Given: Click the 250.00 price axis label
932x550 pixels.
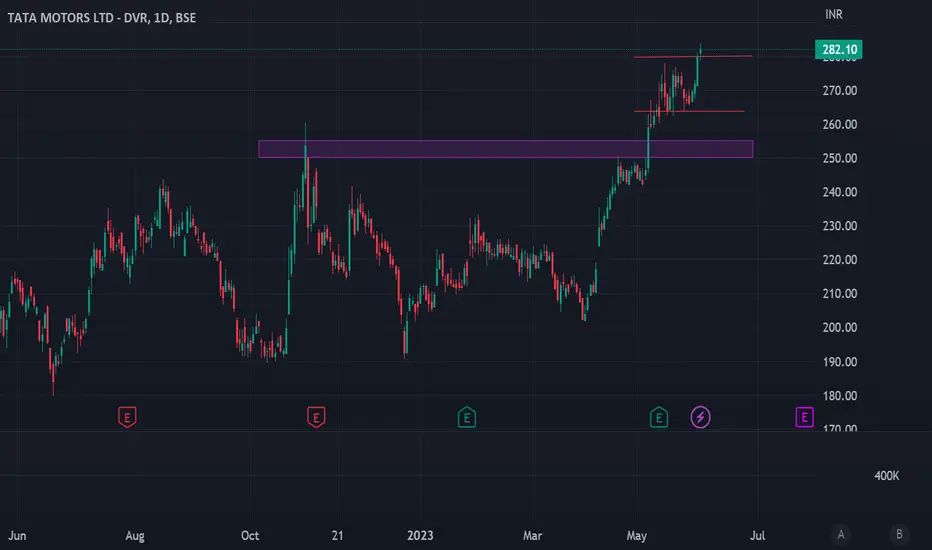Looking at the screenshot, I should point(839,159).
